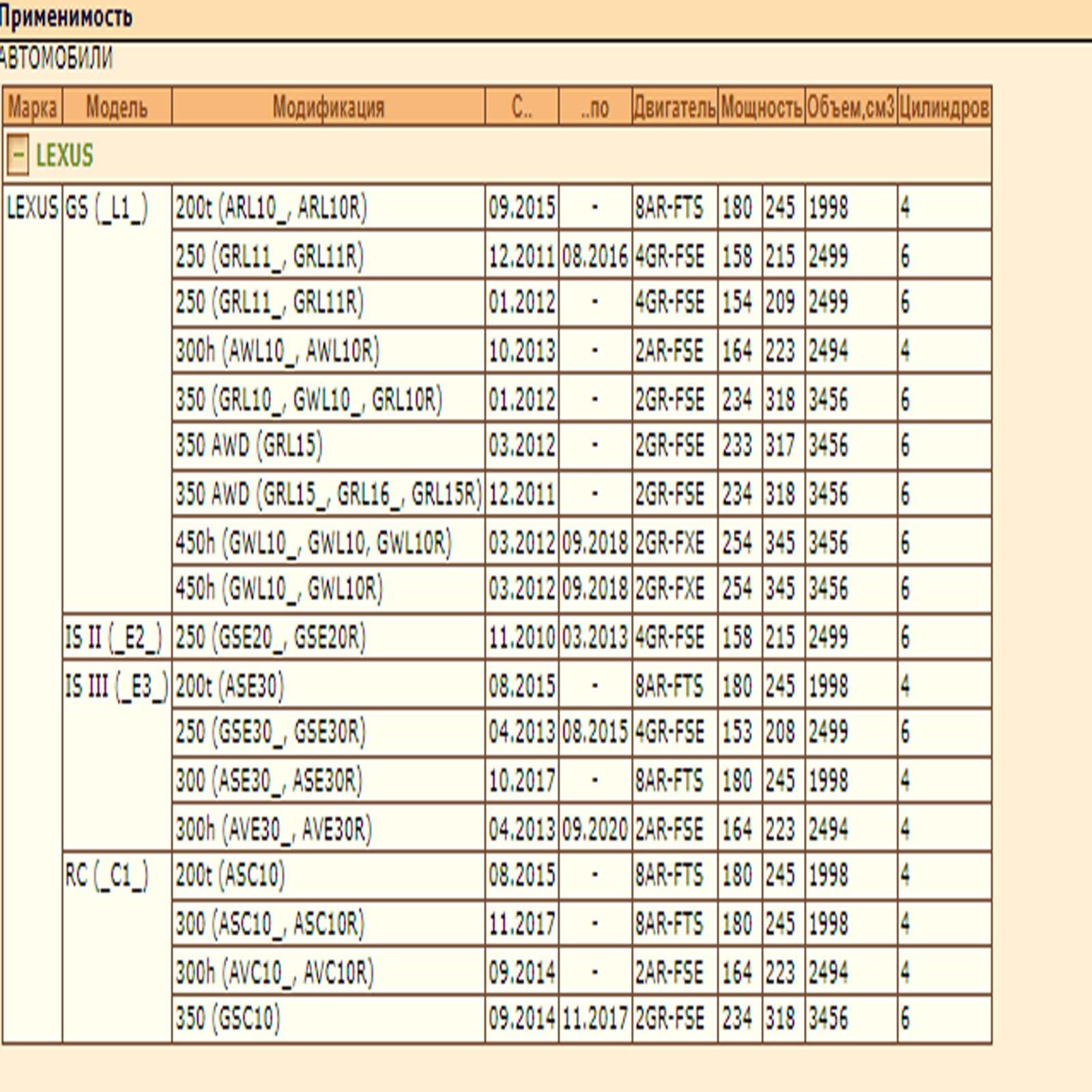
Task: Click the Объем,см3 column header
Action: click(850, 107)
